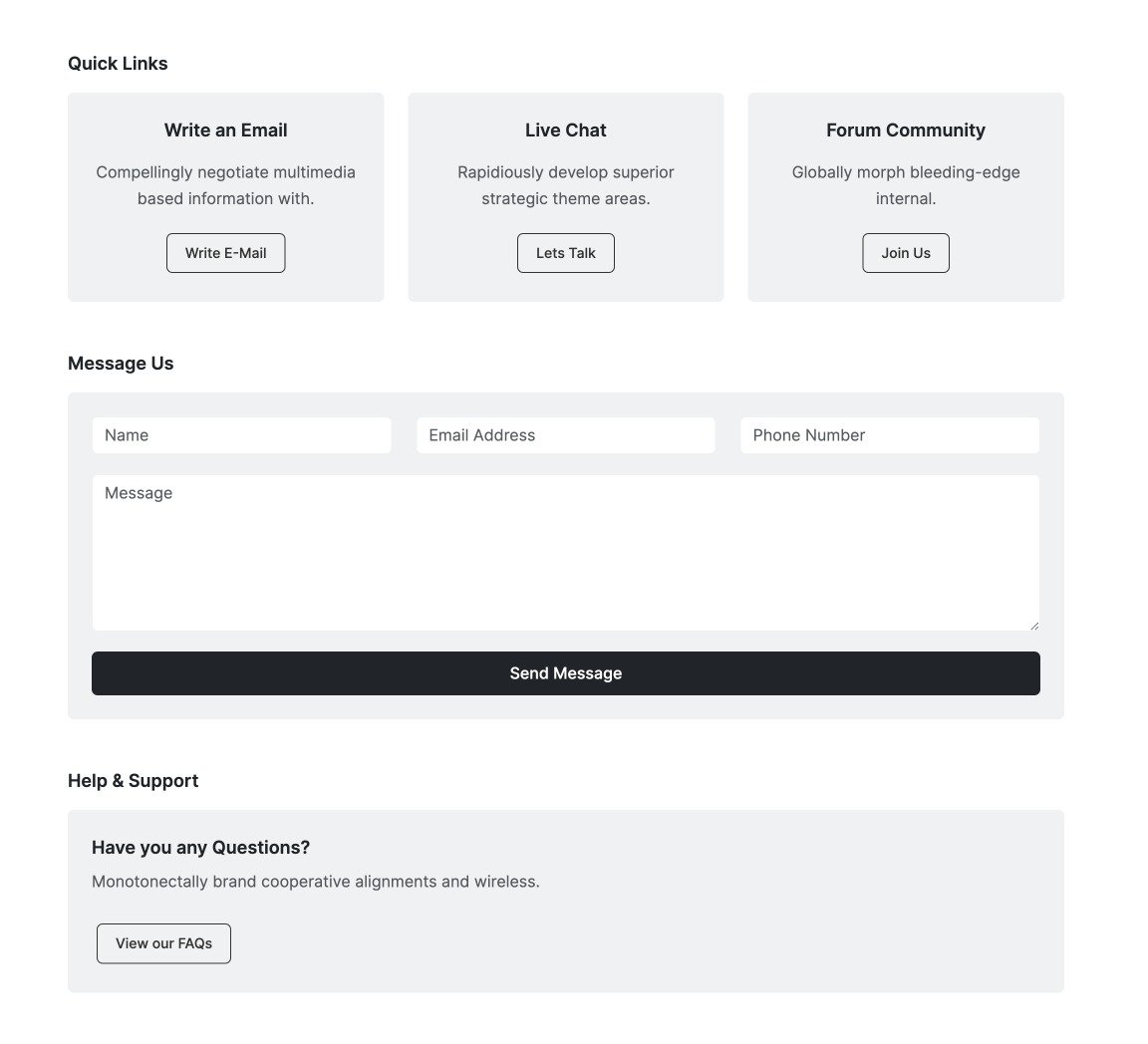Image resolution: width=1148 pixels, height=1044 pixels.
Task: Open the View our FAQs page
Action: [x=162, y=942]
